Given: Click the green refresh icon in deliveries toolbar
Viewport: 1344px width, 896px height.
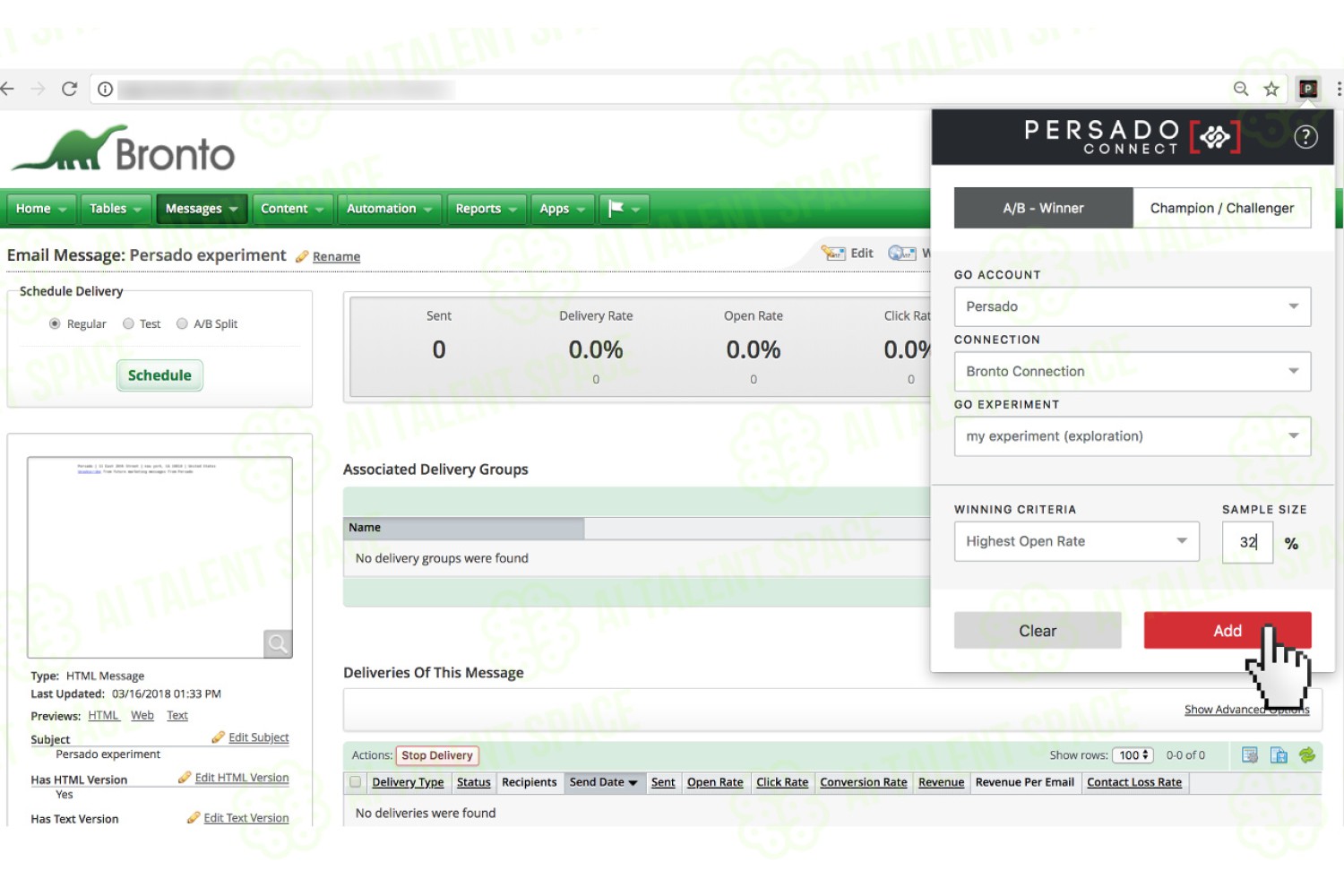Looking at the screenshot, I should point(1307,755).
